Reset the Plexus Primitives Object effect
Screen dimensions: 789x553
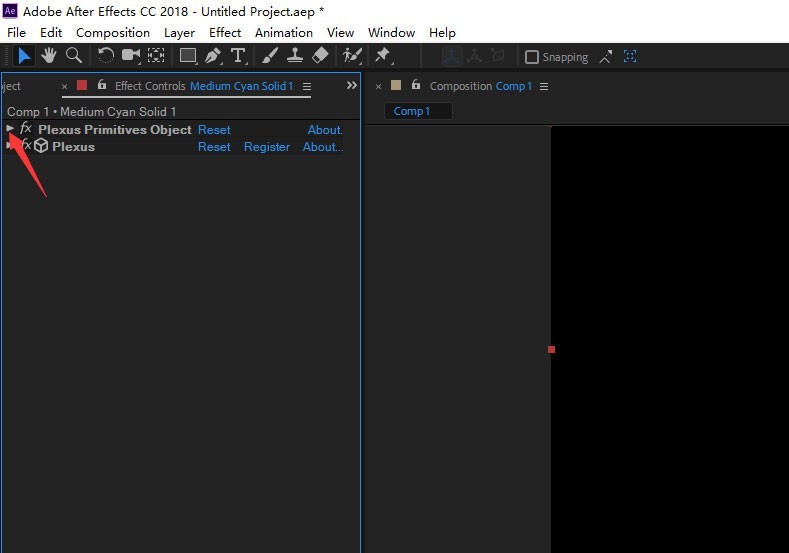point(214,130)
